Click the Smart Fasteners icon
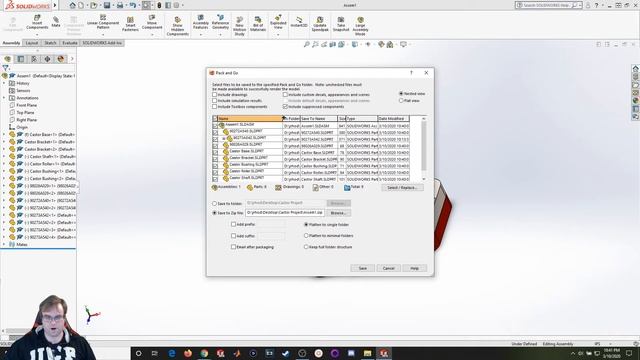The width and height of the screenshot is (640, 360). (x=130, y=24)
